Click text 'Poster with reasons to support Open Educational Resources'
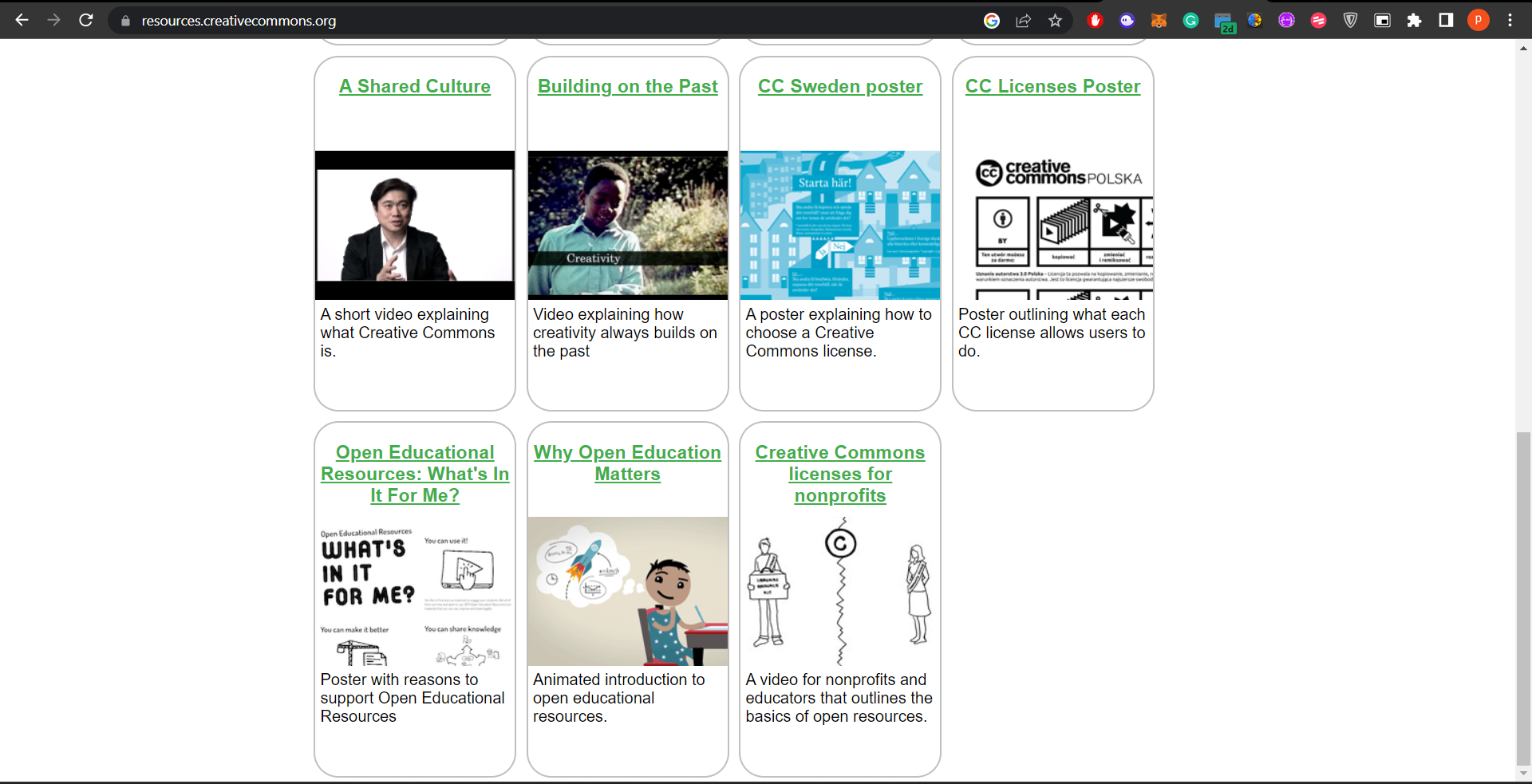 (413, 698)
